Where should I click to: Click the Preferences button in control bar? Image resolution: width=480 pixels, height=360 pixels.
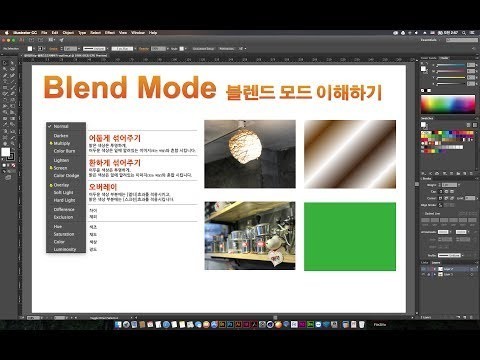(227, 49)
